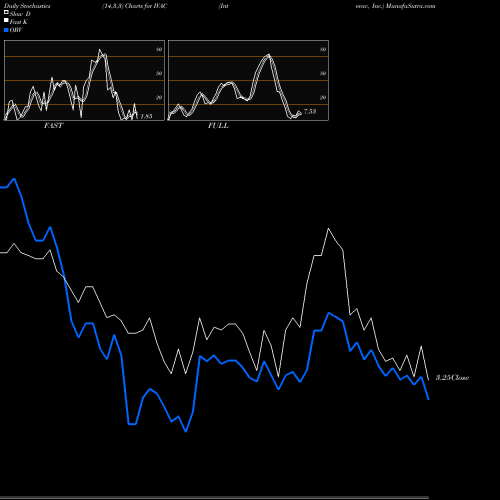
Task: Click the 50 level label in FULL chart
Action: click(323, 73)
